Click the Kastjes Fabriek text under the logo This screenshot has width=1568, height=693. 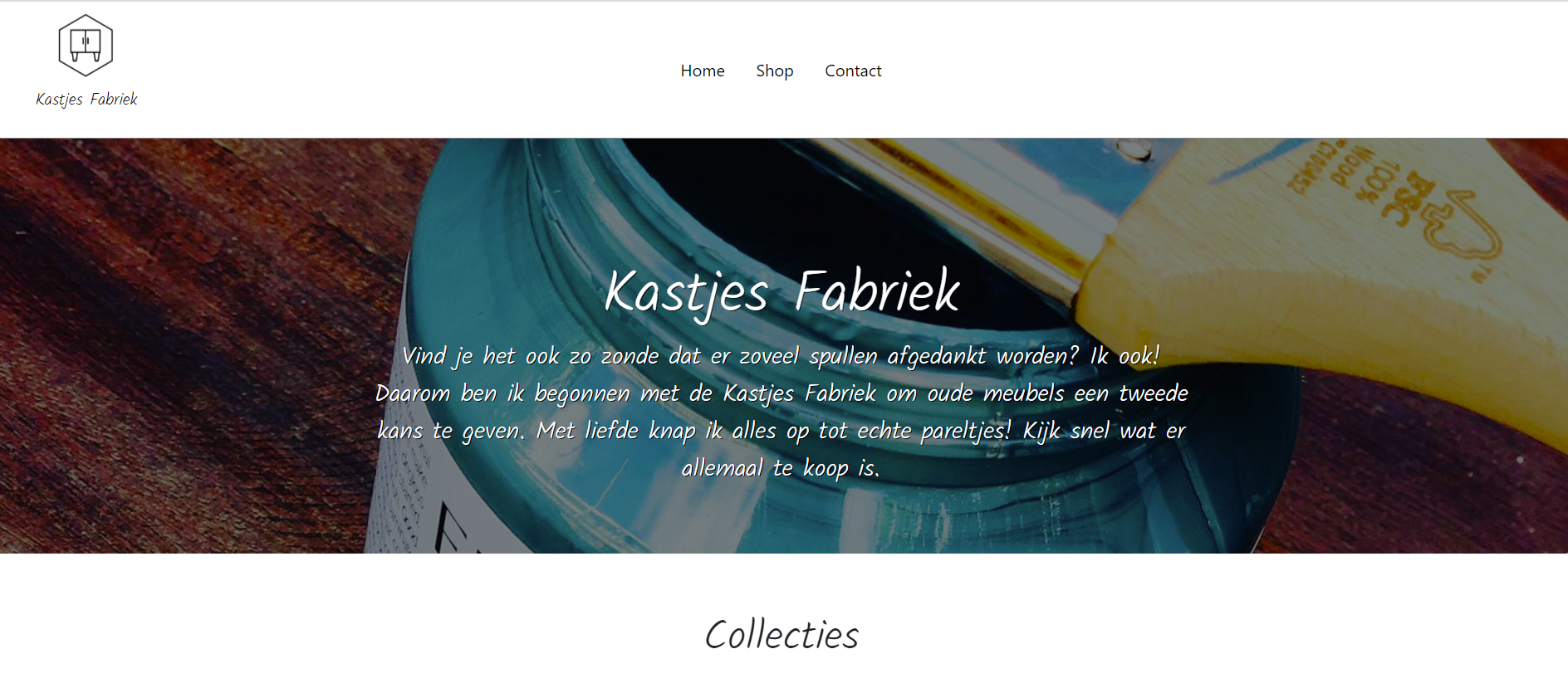86,100
